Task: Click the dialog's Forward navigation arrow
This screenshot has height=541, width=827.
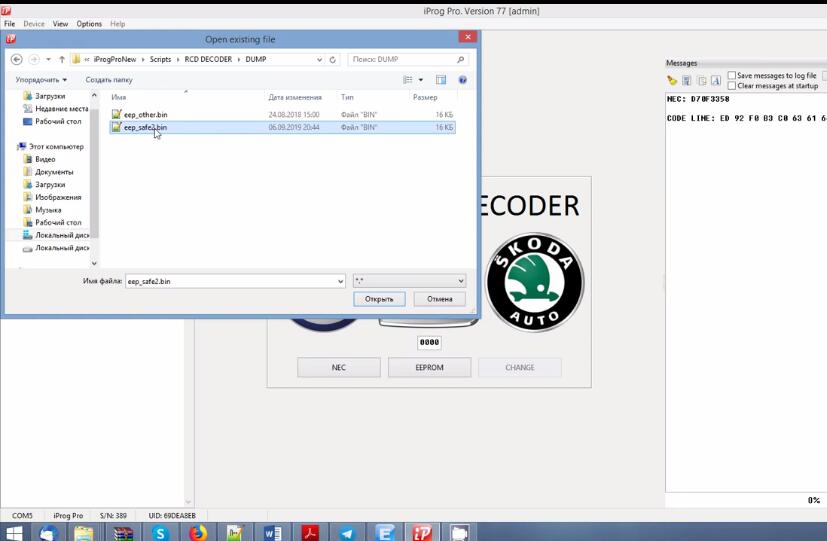Action: pos(34,60)
